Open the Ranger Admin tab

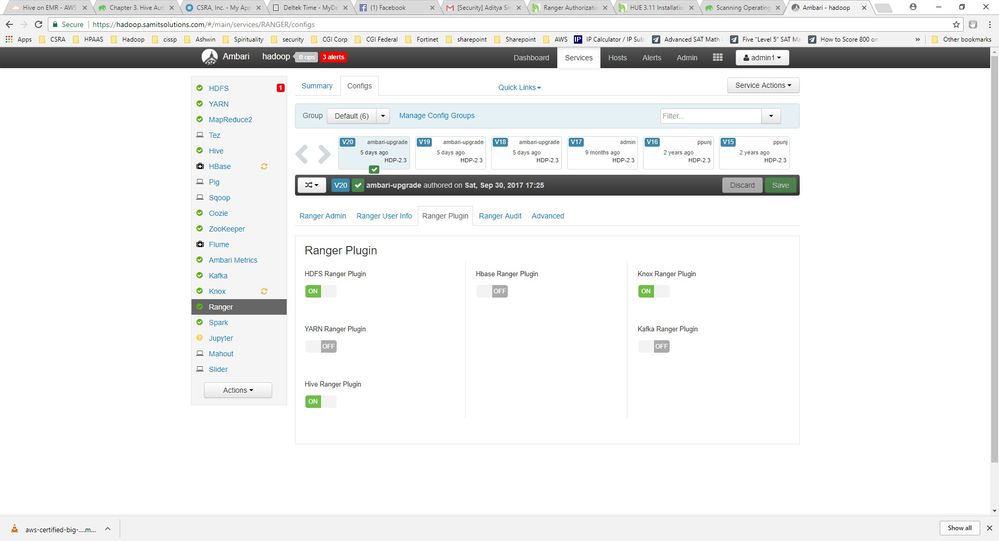322,216
